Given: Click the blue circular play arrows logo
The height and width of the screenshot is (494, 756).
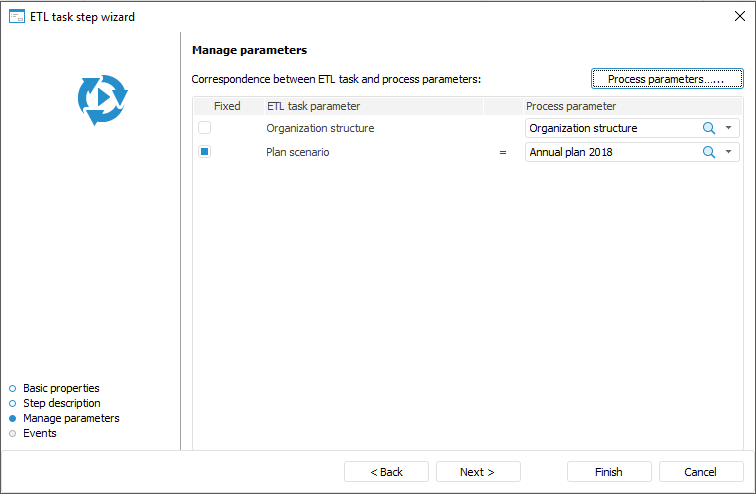Looking at the screenshot, I should 103,99.
